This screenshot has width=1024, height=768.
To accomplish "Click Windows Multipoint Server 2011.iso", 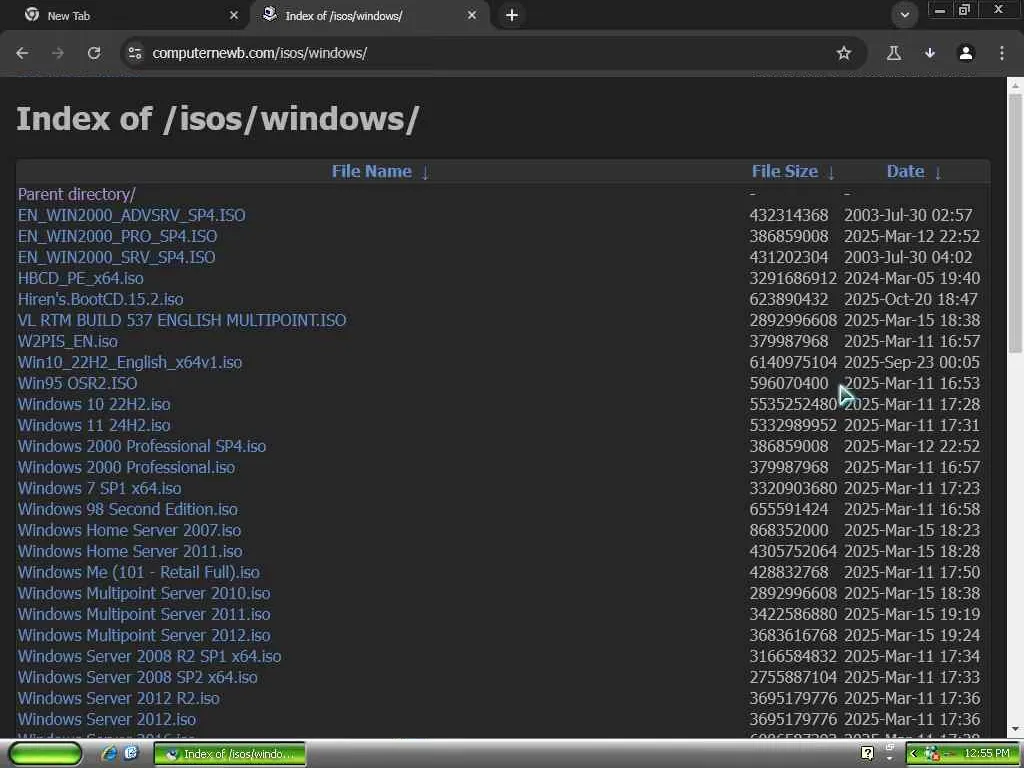I will 144,614.
